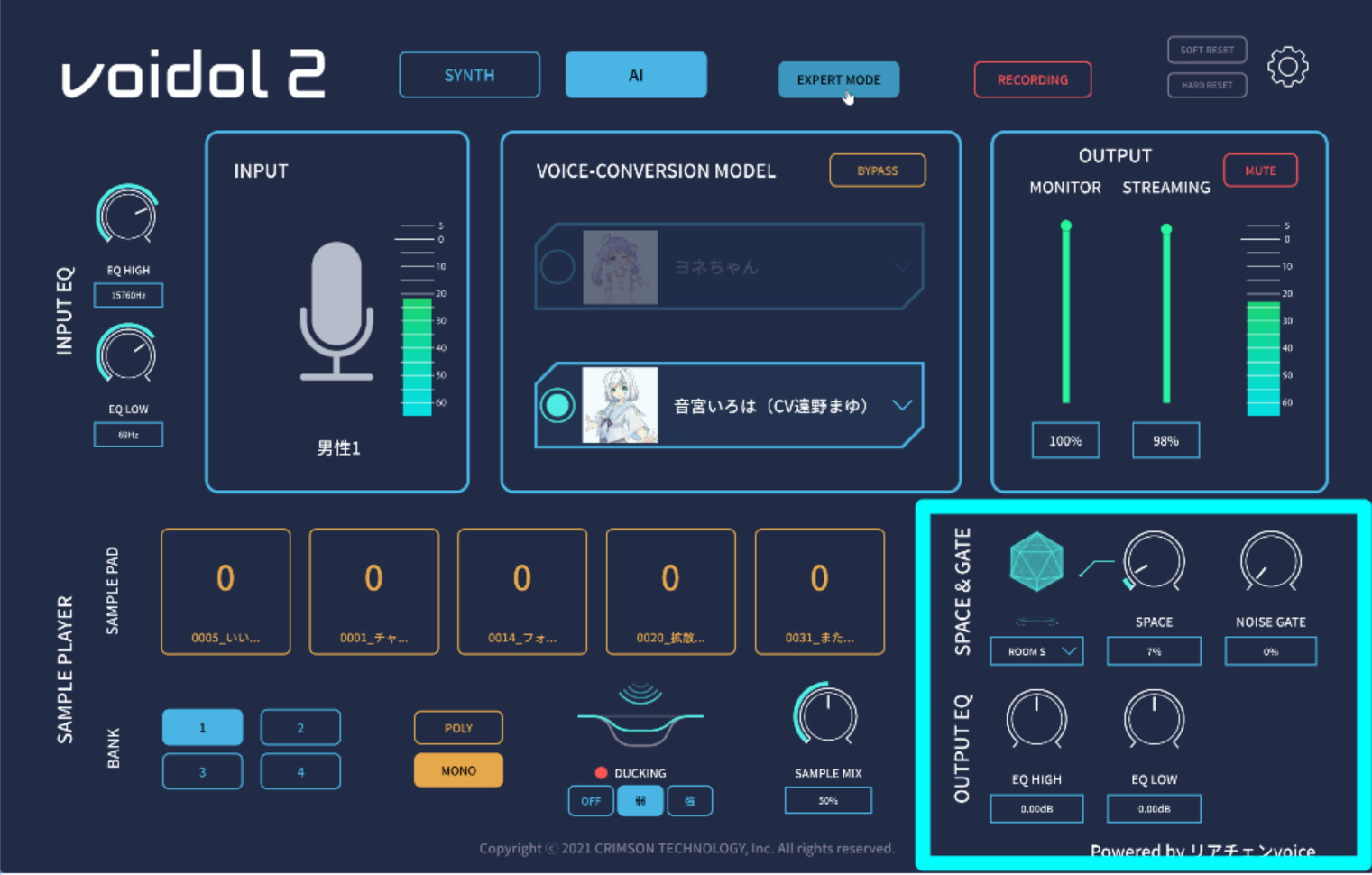Turn ducking OFF

pos(591,801)
